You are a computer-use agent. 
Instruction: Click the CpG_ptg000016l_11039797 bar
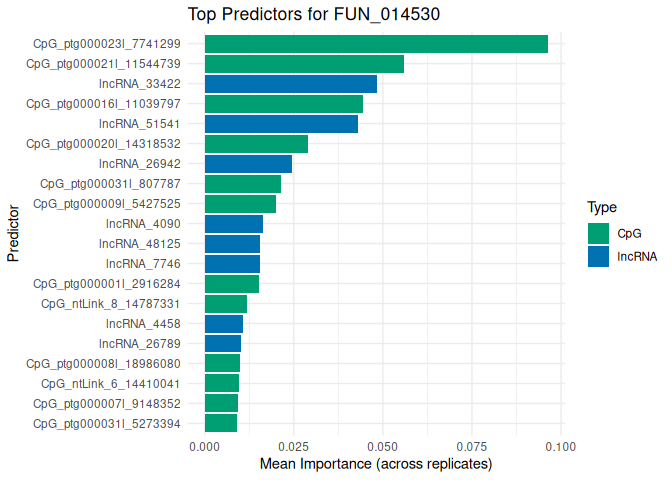[x=283, y=104]
